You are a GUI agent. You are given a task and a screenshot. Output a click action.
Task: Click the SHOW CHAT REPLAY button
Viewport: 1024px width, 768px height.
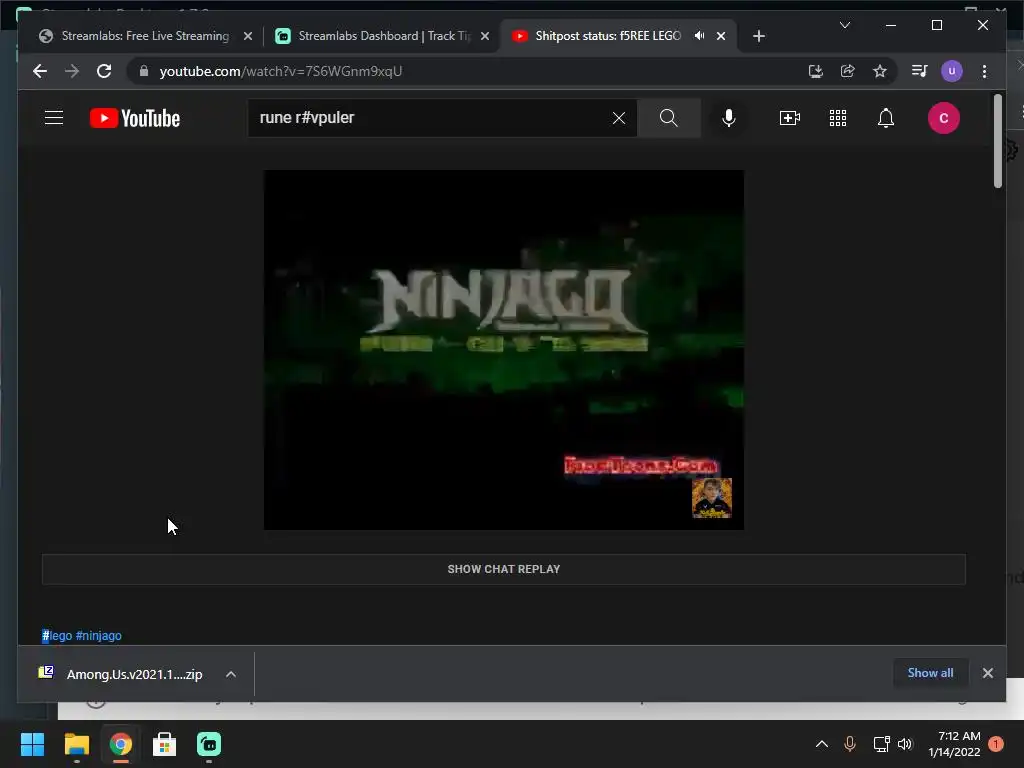coord(504,569)
